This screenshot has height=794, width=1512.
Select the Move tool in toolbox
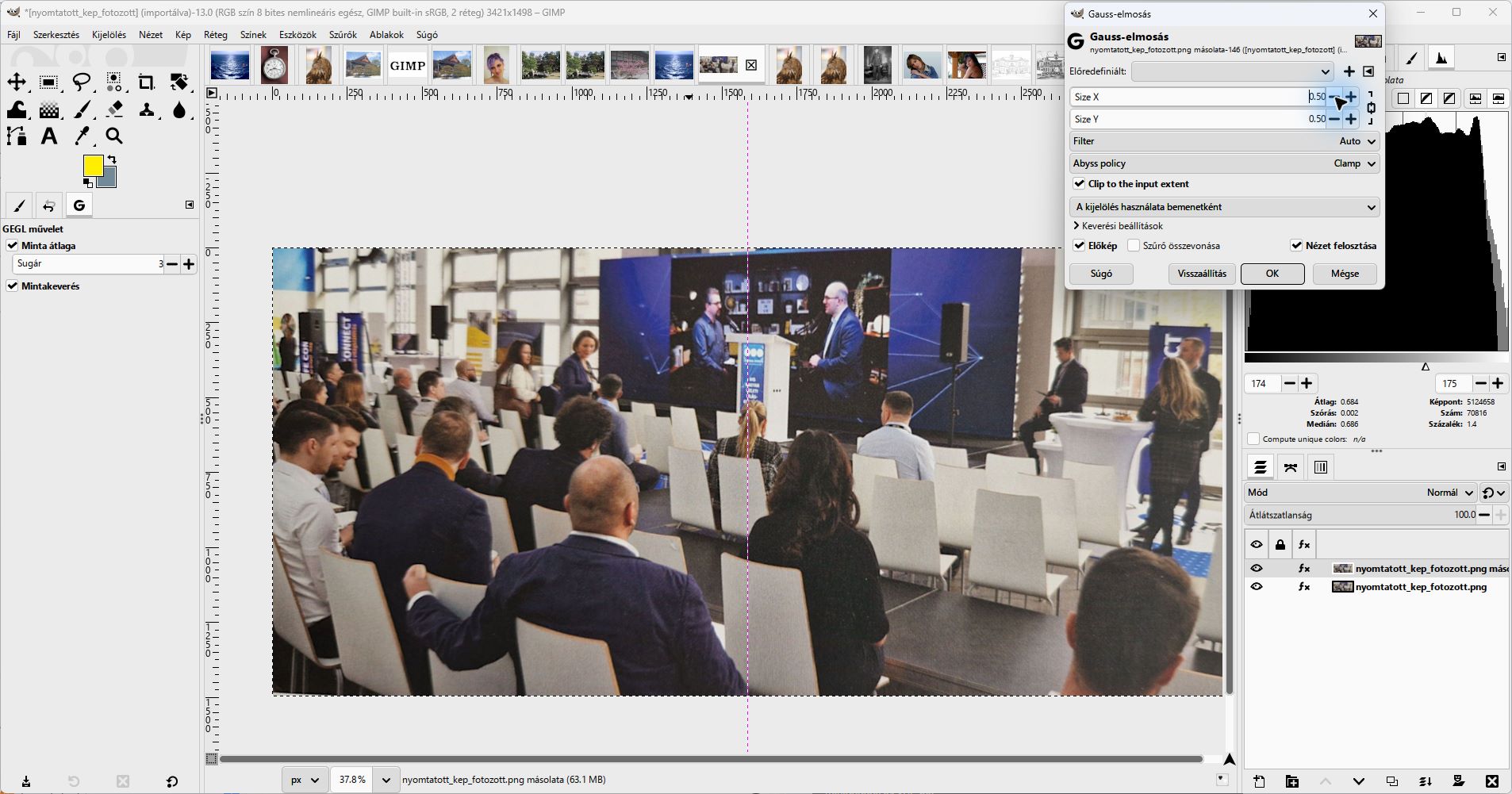(x=17, y=82)
